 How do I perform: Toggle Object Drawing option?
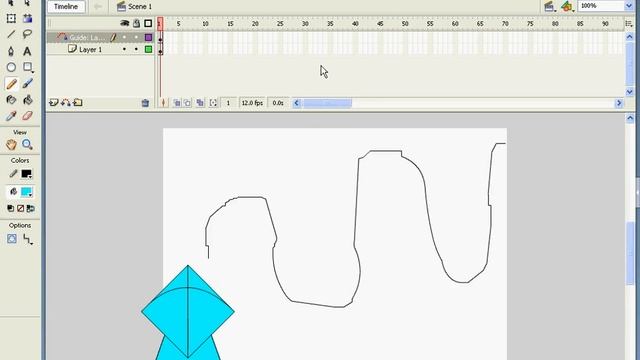coord(11,239)
